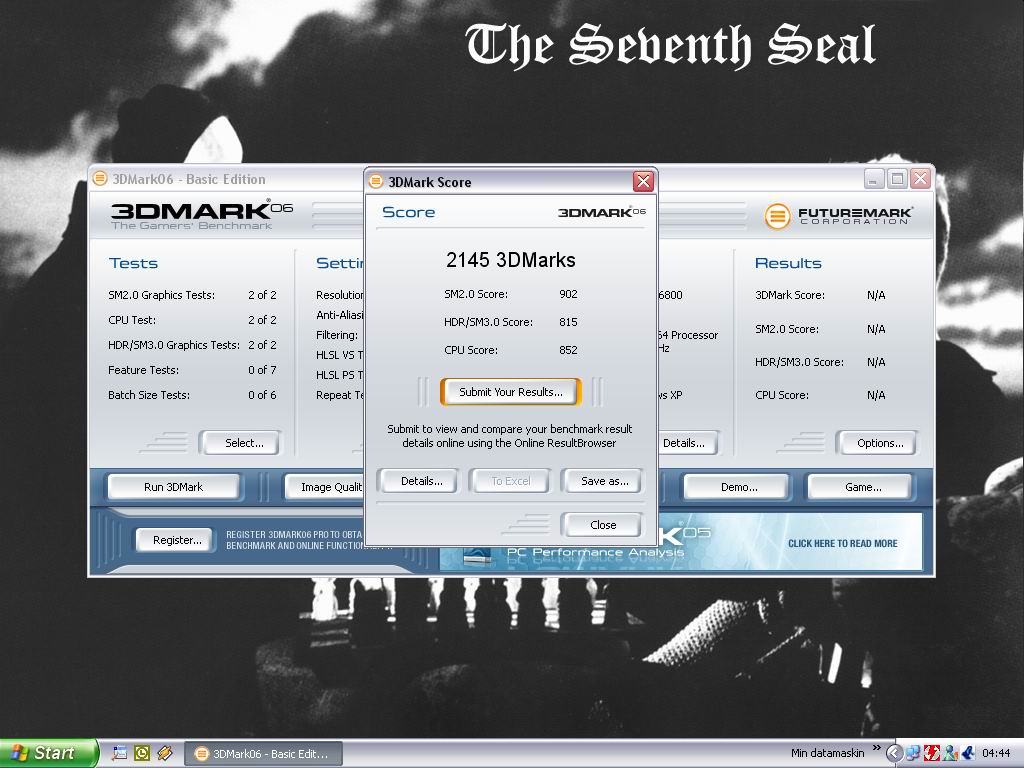The height and width of the screenshot is (768, 1024).
Task: Open Select tests dialog in main window
Action: pos(240,443)
